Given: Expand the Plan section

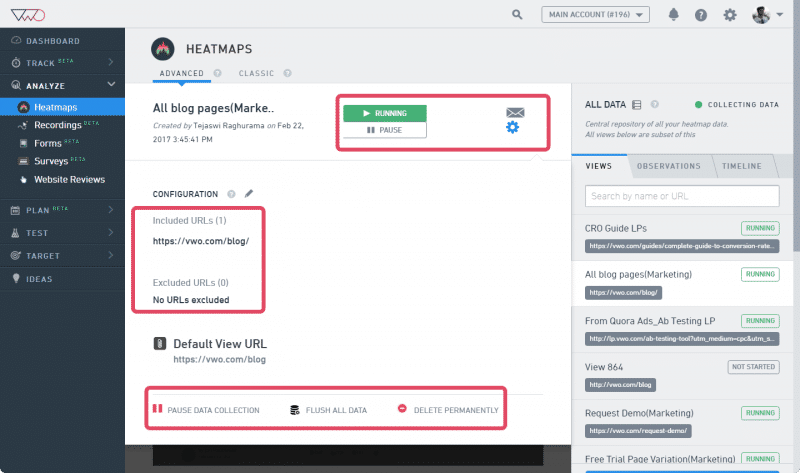Looking at the screenshot, I should pyautogui.click(x=62, y=210).
